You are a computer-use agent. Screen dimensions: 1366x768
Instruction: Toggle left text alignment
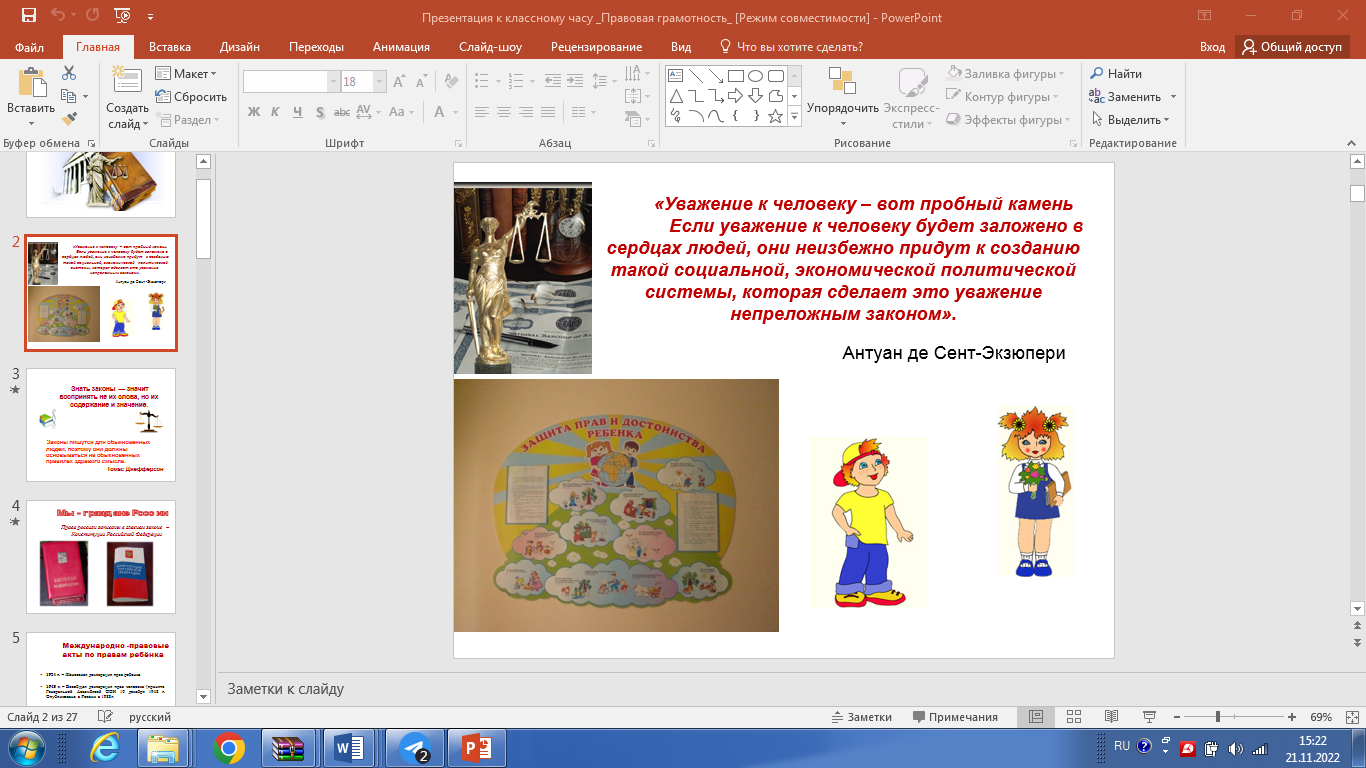(x=482, y=112)
